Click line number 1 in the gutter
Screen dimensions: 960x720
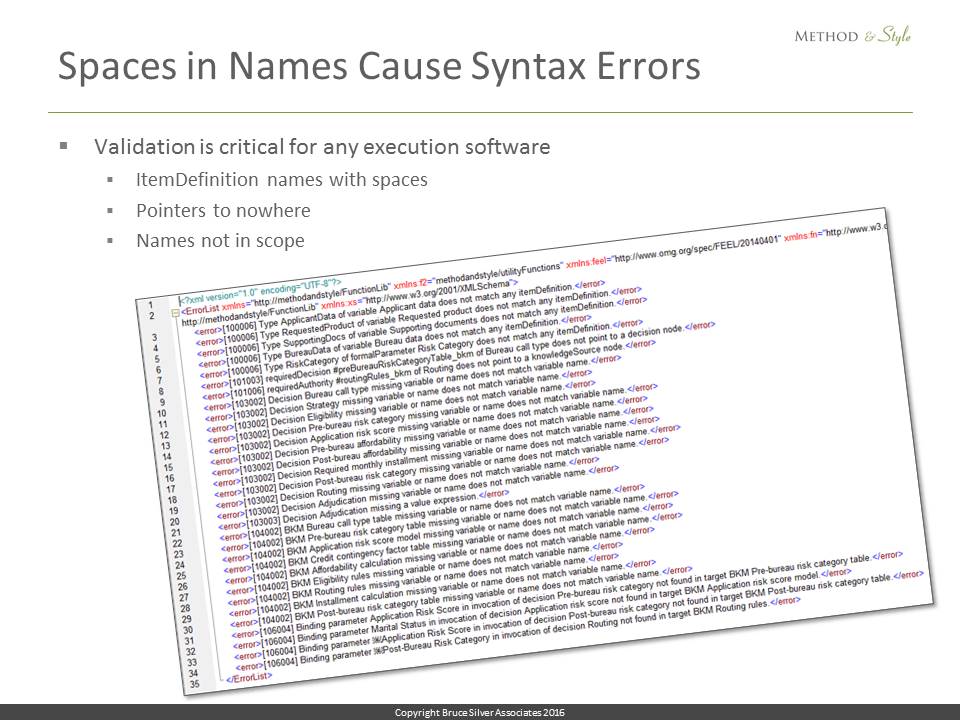150,303
